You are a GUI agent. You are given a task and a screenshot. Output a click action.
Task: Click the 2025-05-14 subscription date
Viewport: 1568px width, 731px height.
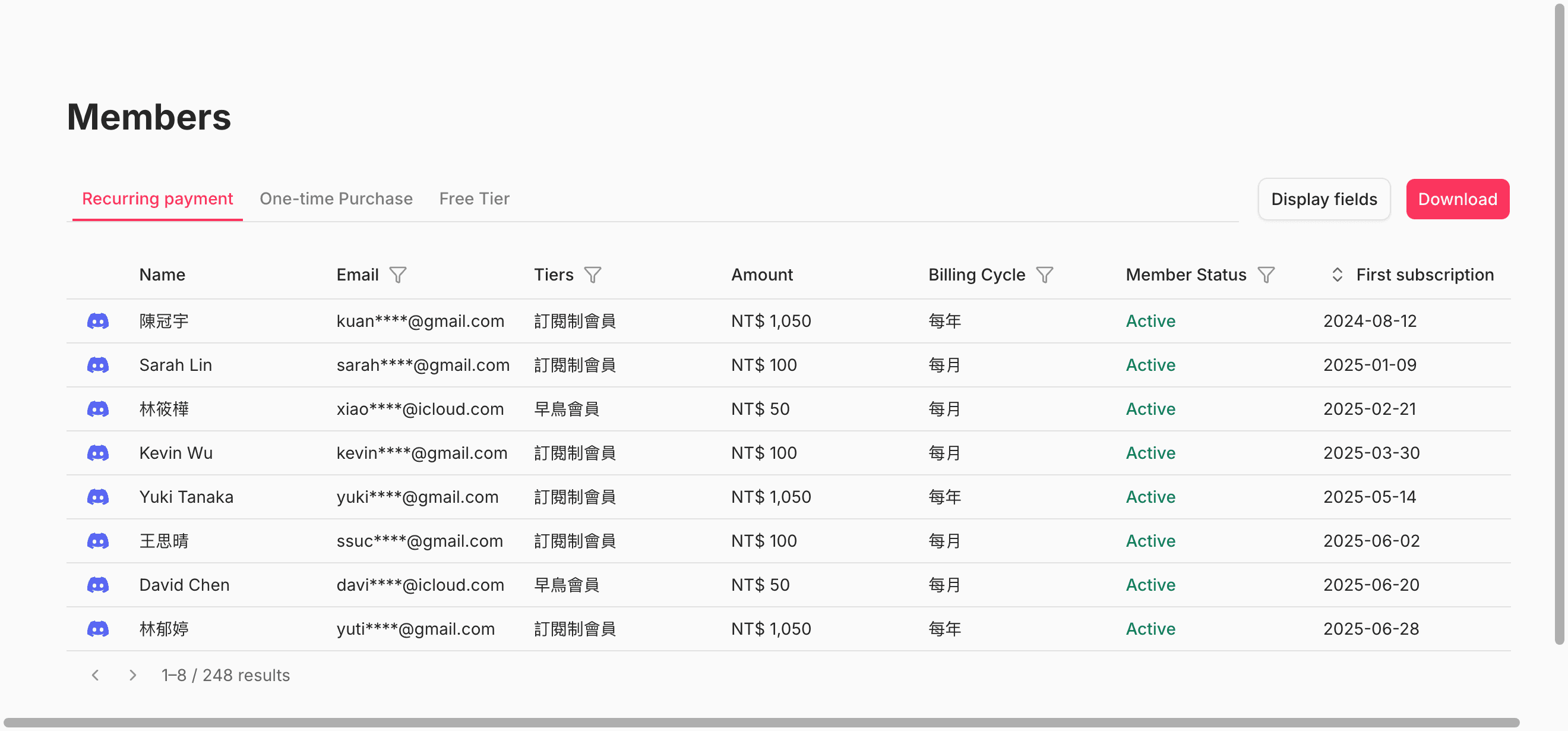1370,497
